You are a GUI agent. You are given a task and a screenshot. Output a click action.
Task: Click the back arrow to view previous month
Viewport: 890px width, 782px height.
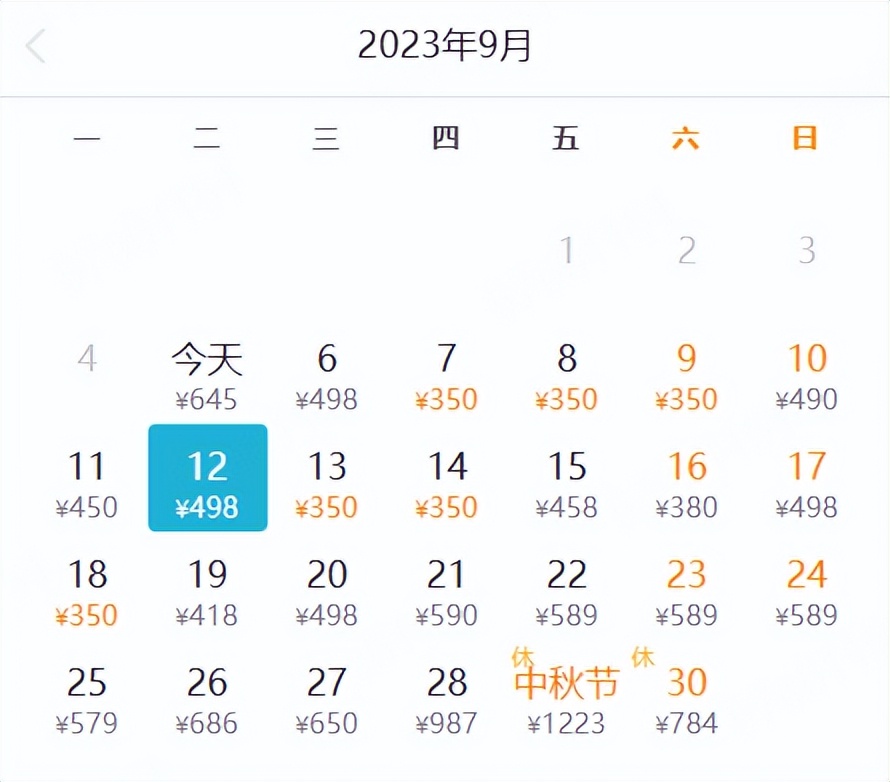[x=37, y=45]
